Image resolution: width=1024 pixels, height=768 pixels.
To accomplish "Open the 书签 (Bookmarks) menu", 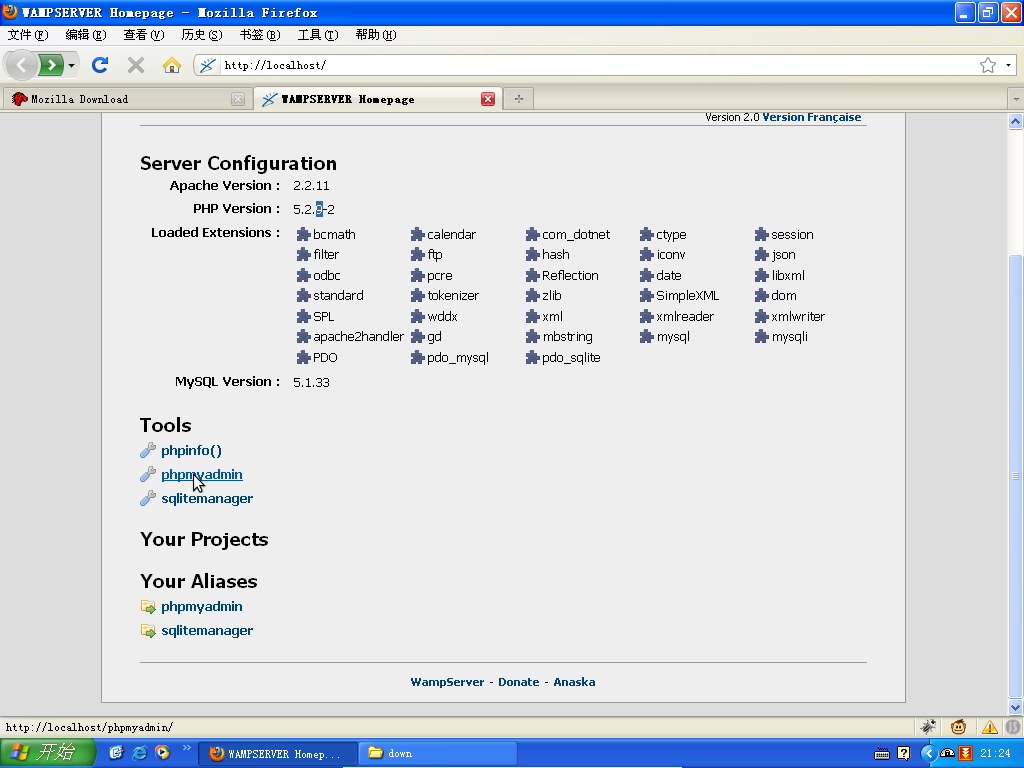I will pos(260,35).
